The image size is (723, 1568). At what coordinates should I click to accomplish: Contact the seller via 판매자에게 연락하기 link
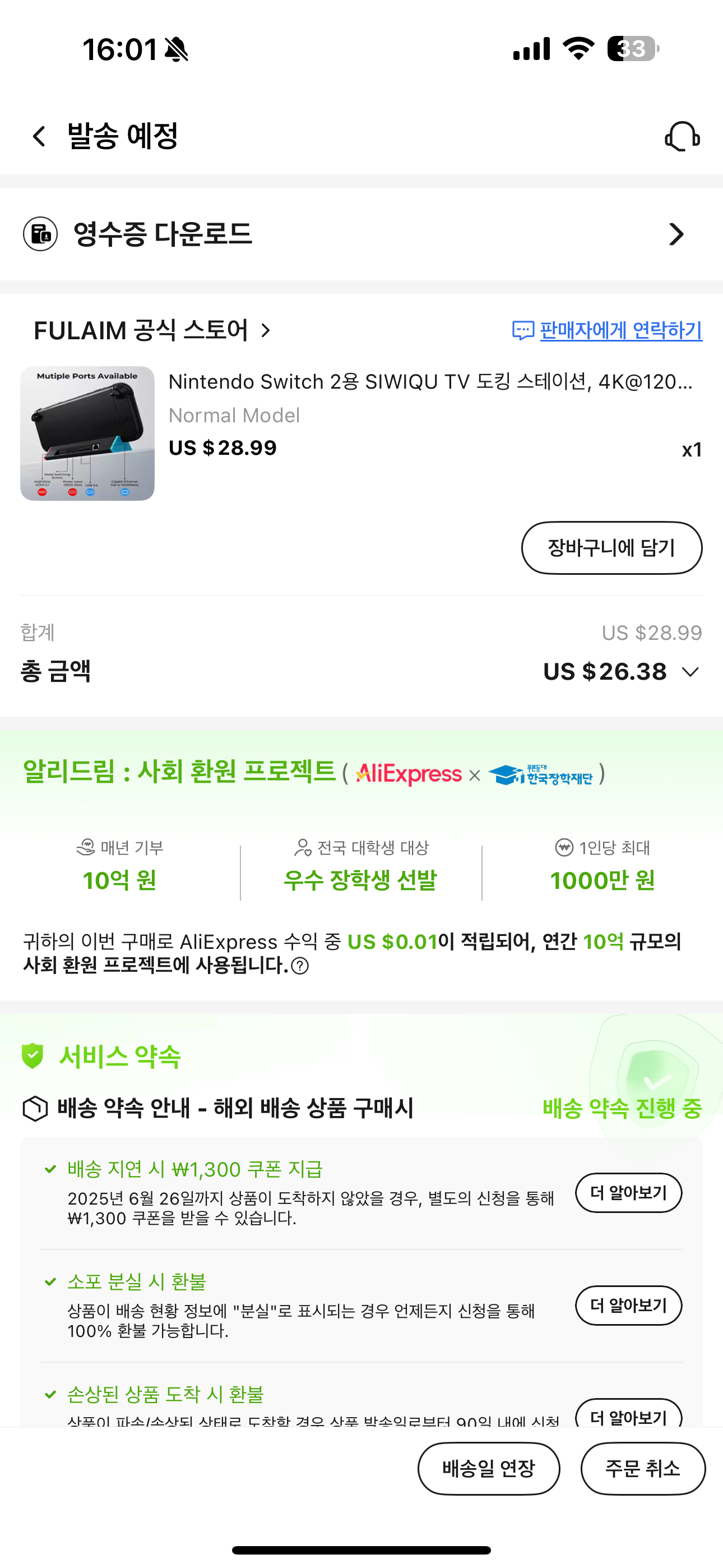tap(621, 330)
